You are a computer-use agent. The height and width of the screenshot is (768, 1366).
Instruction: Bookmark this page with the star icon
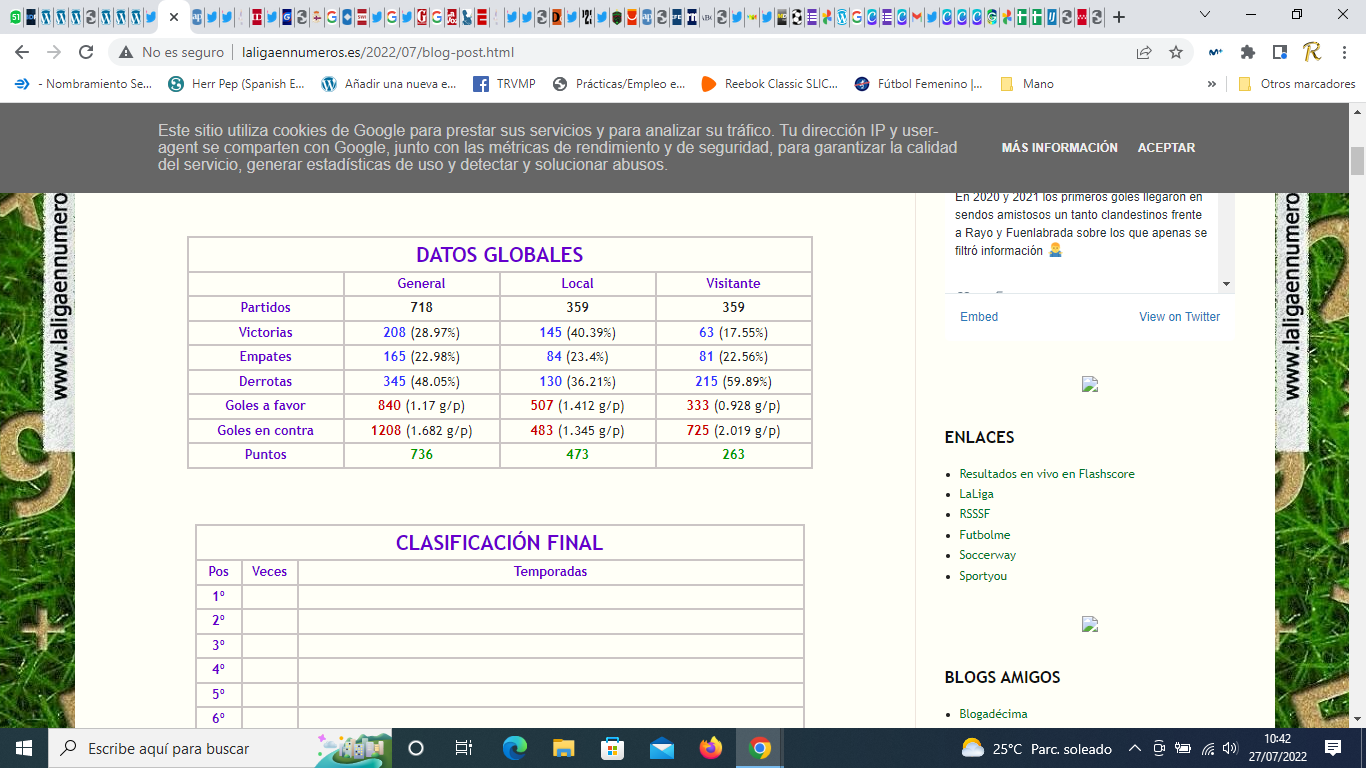coord(1176,52)
